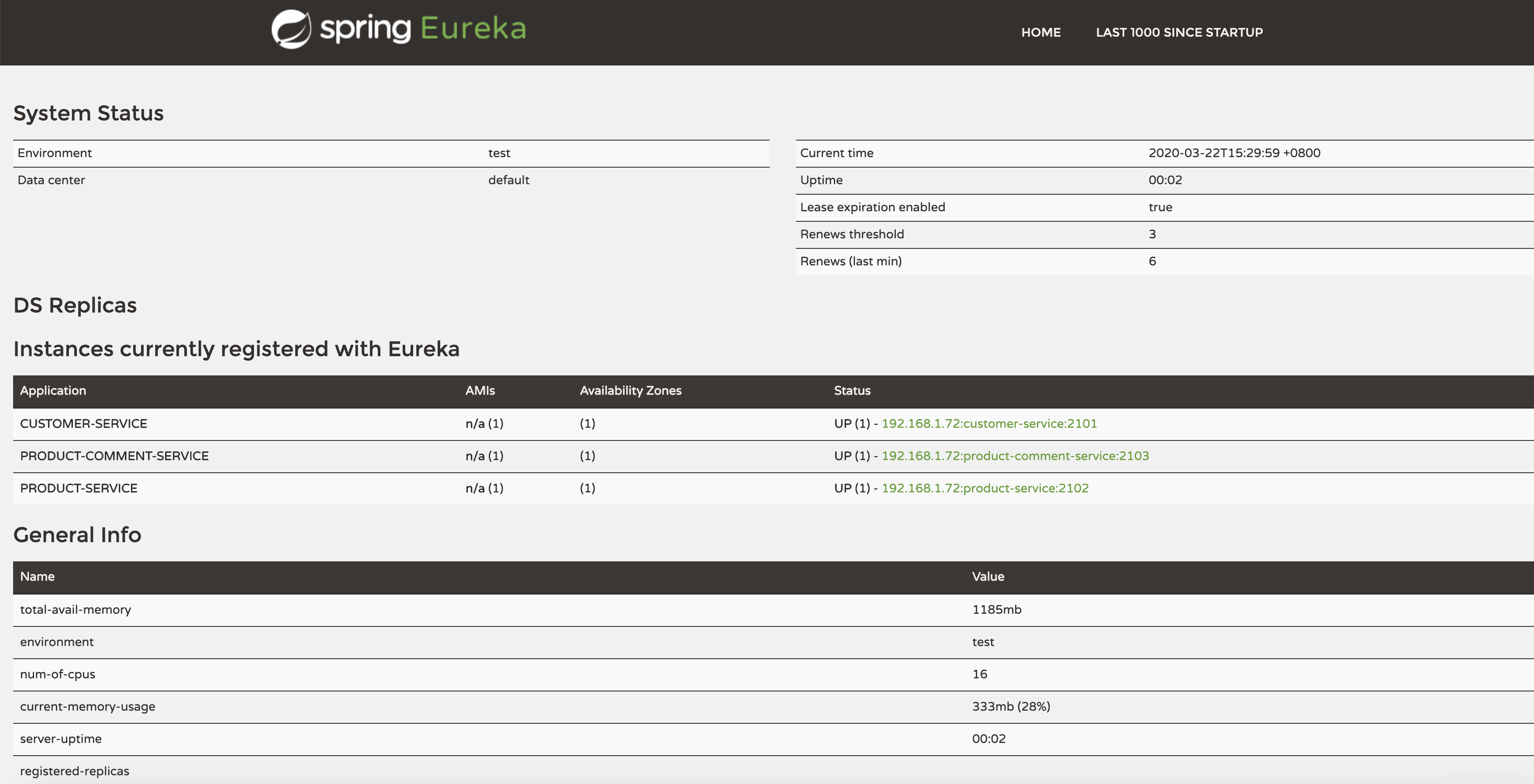1534x784 pixels.
Task: Click the Lease expiration enabled value
Action: coord(1160,207)
